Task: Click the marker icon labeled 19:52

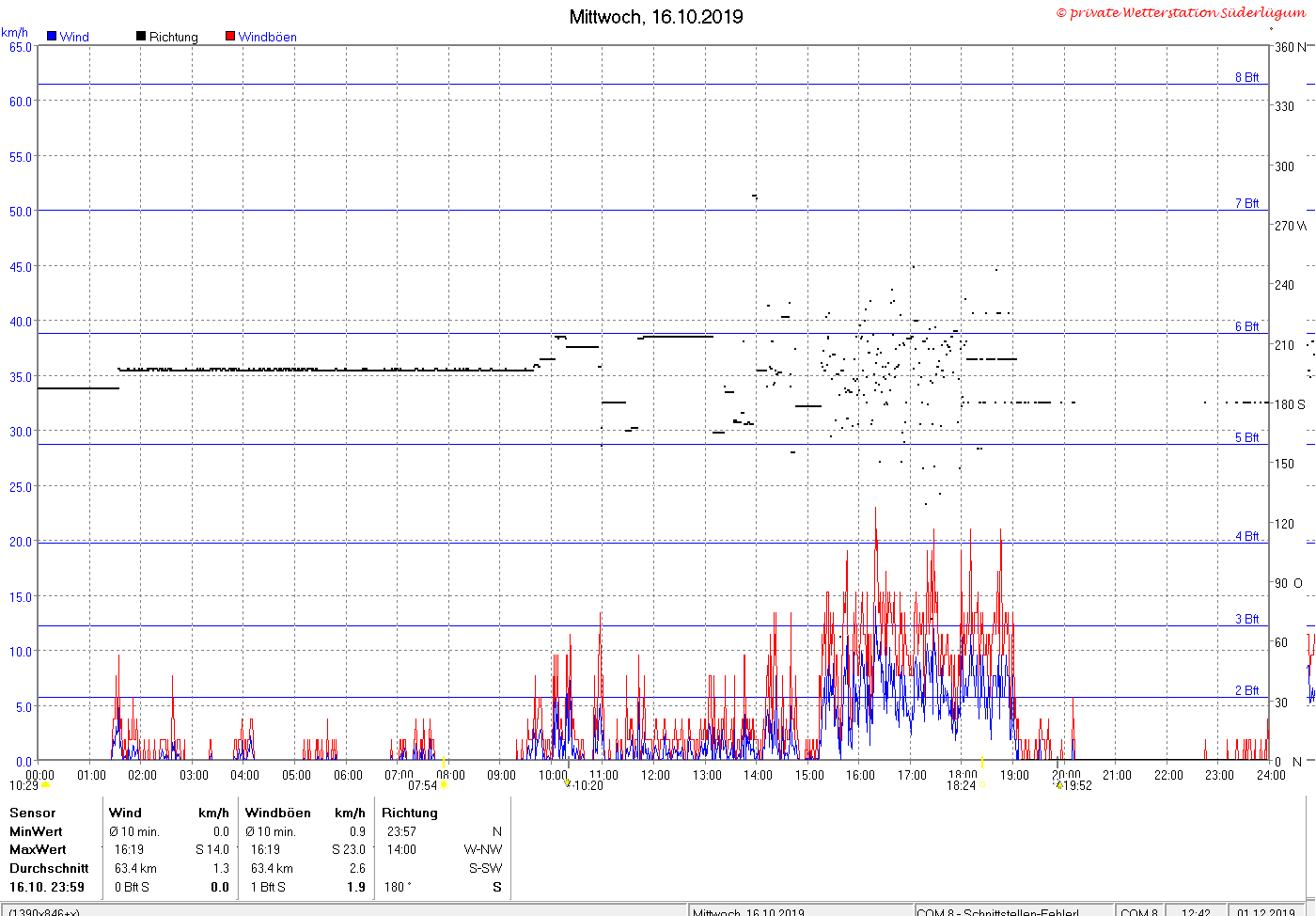Action: pos(1059,785)
